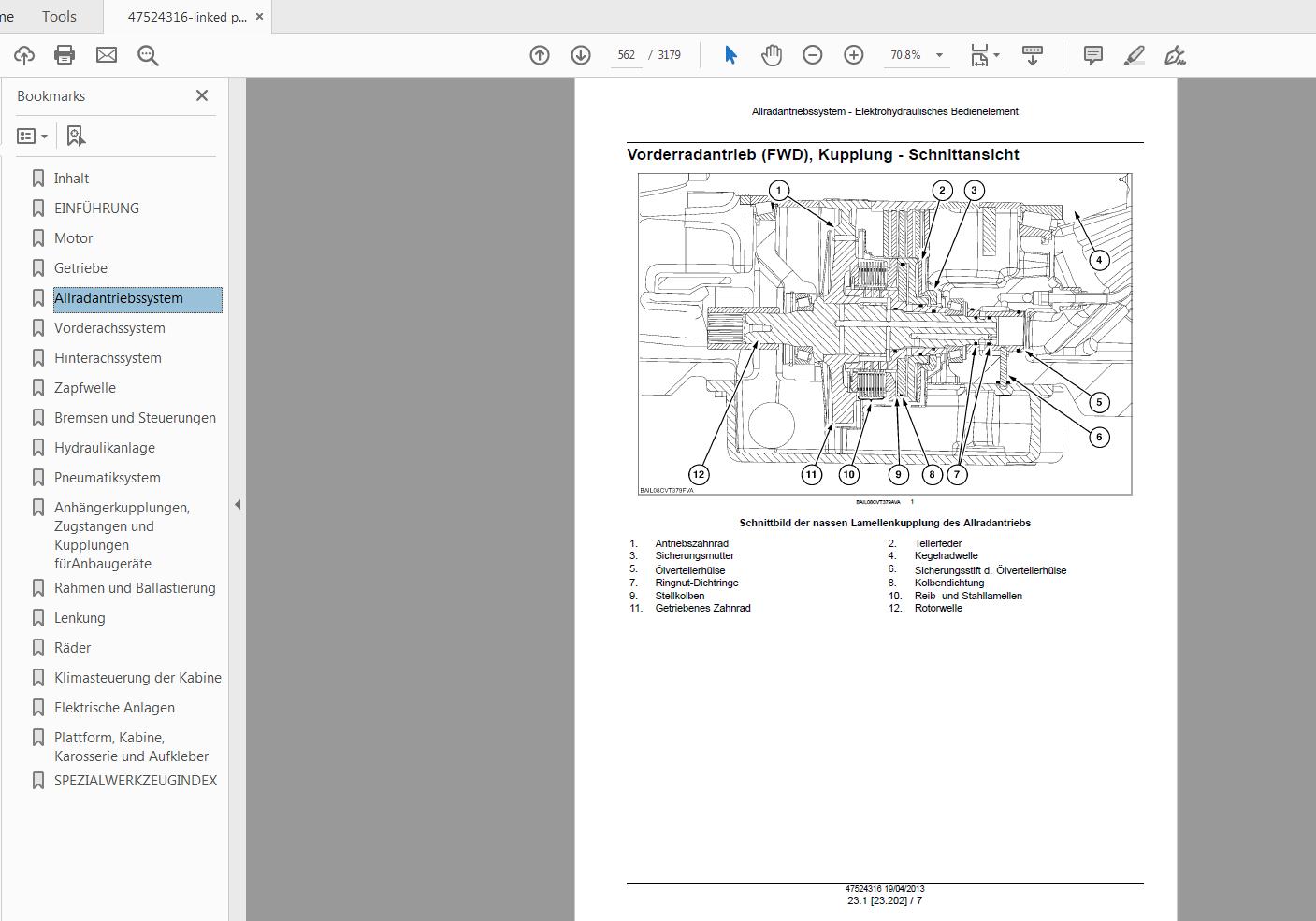
Task: Switch to the Tools tab
Action: pyautogui.click(x=58, y=16)
